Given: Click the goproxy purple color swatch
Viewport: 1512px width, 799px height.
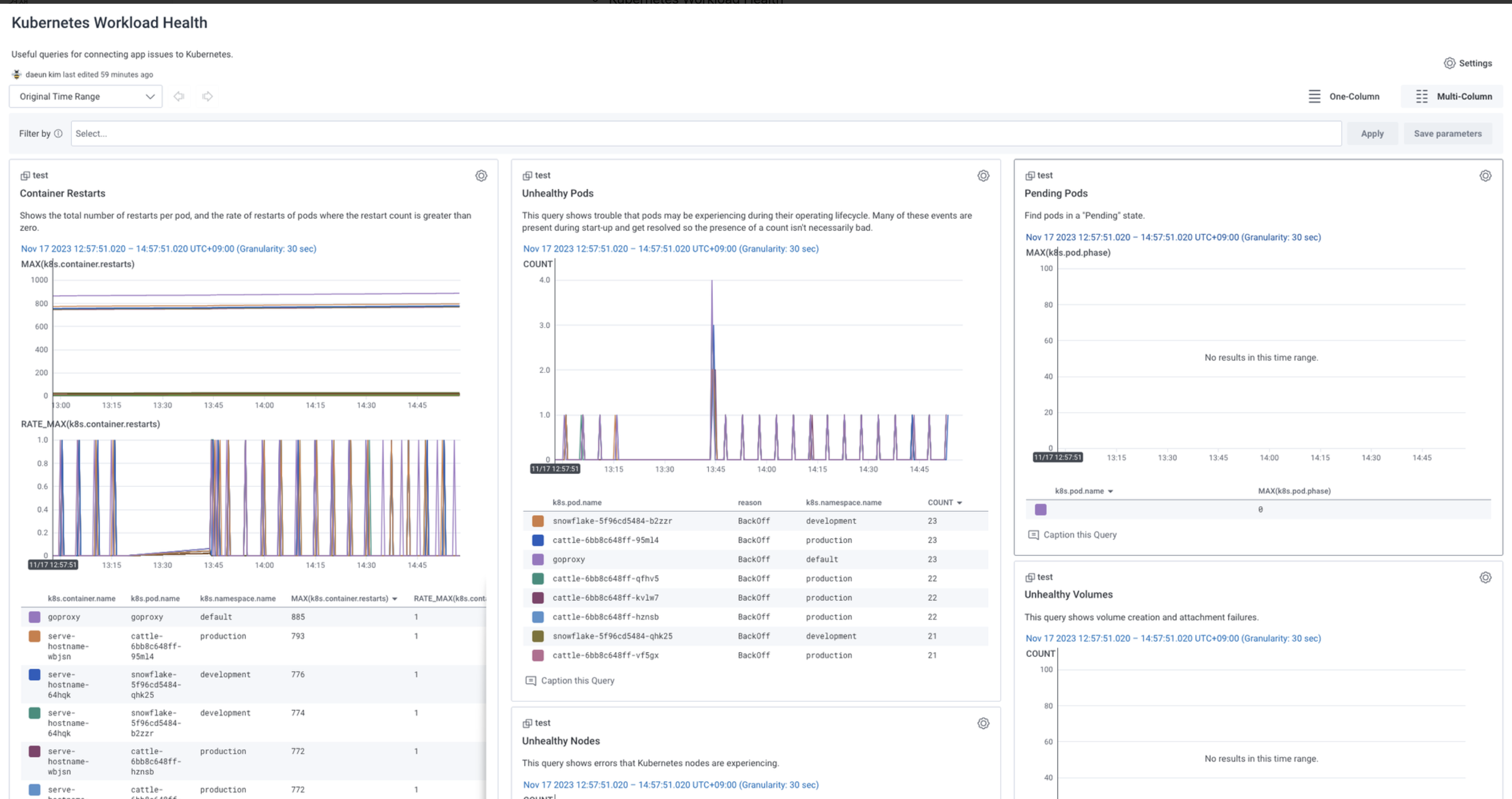Looking at the screenshot, I should pos(35,616).
